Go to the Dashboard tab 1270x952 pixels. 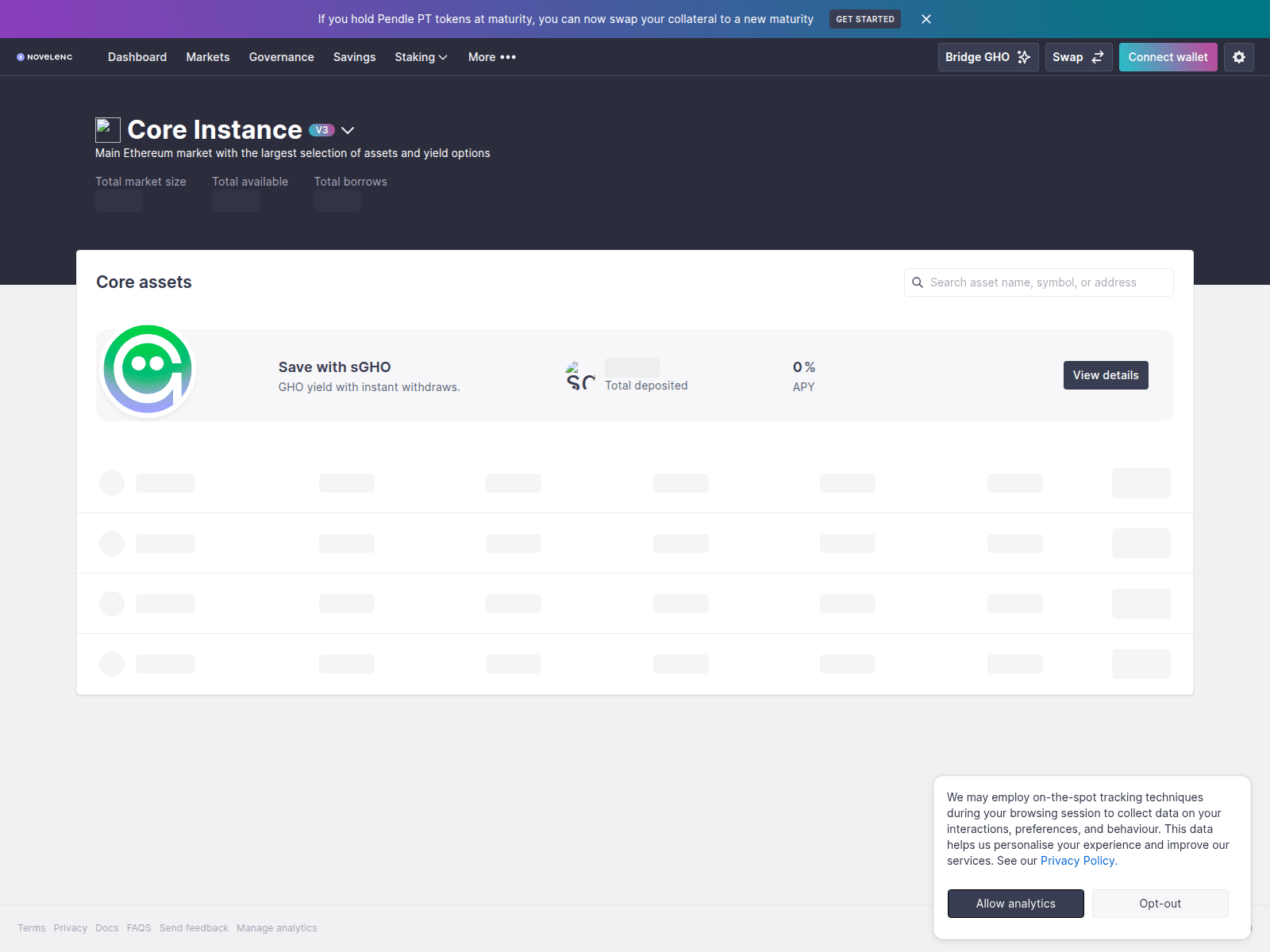137,57
